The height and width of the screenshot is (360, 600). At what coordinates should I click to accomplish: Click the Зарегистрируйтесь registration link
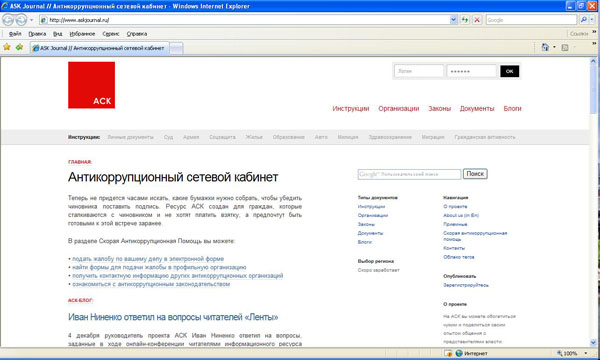point(466,285)
